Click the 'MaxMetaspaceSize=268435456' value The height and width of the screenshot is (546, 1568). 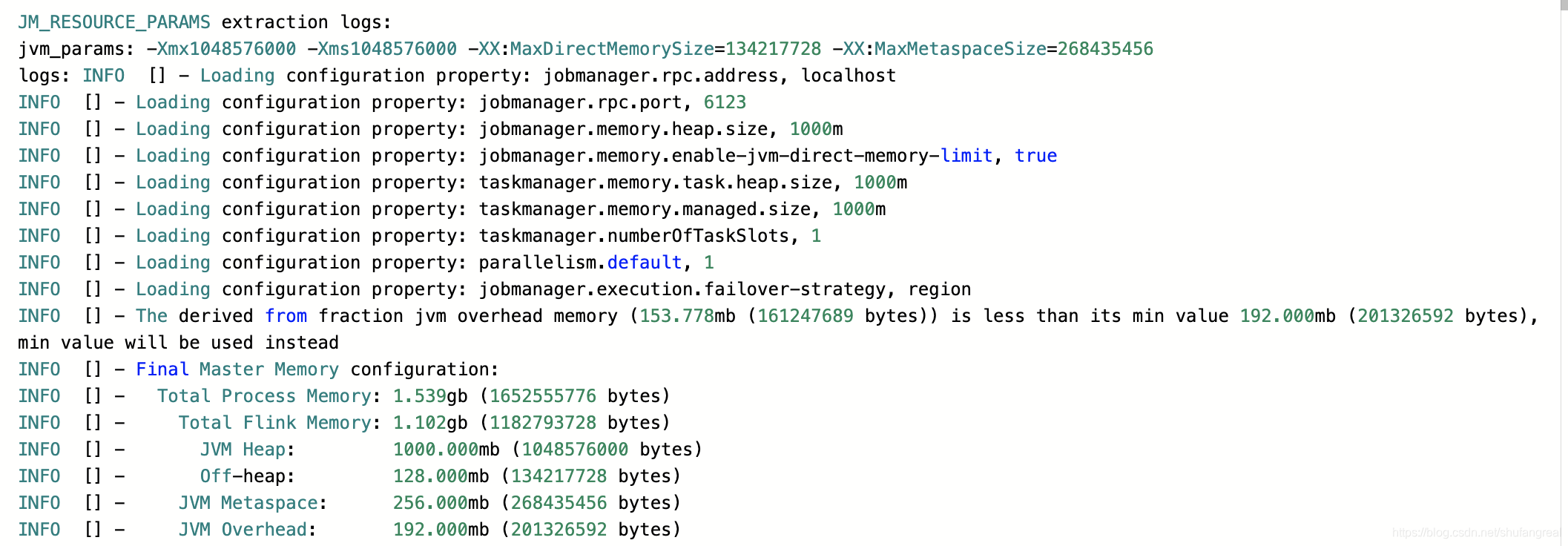point(1014,49)
